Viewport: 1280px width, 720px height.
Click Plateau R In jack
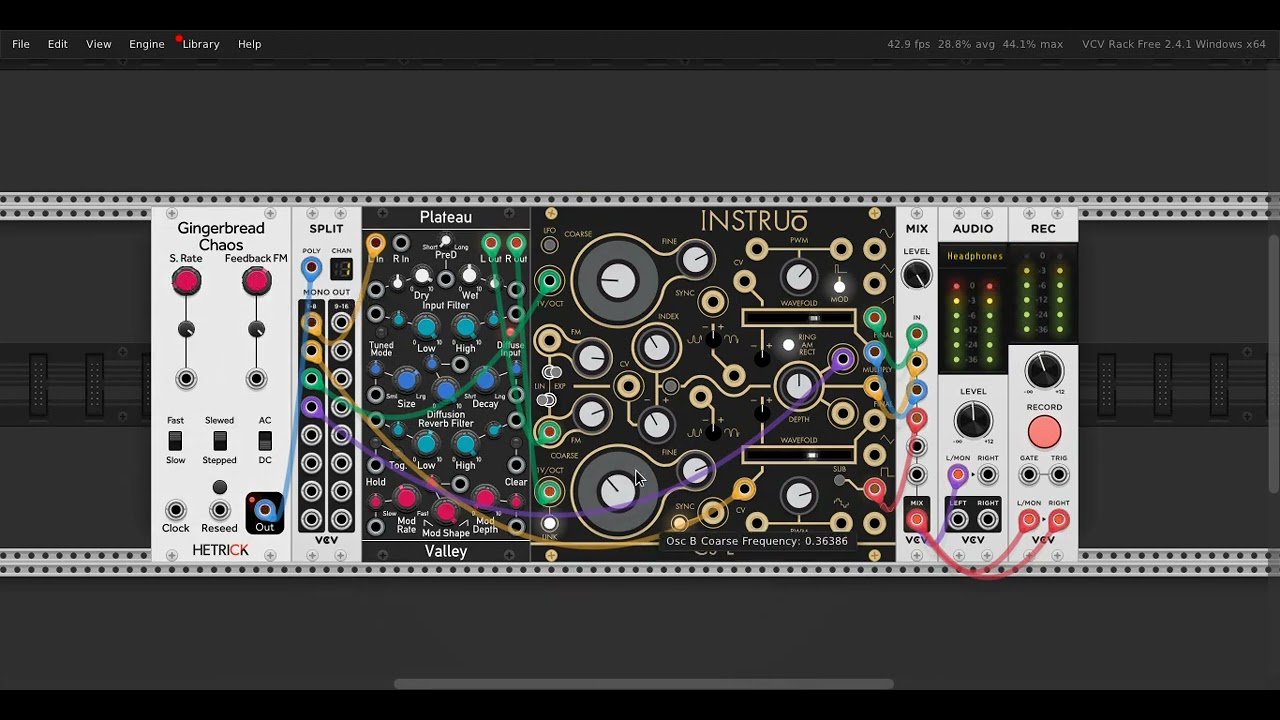[401, 243]
